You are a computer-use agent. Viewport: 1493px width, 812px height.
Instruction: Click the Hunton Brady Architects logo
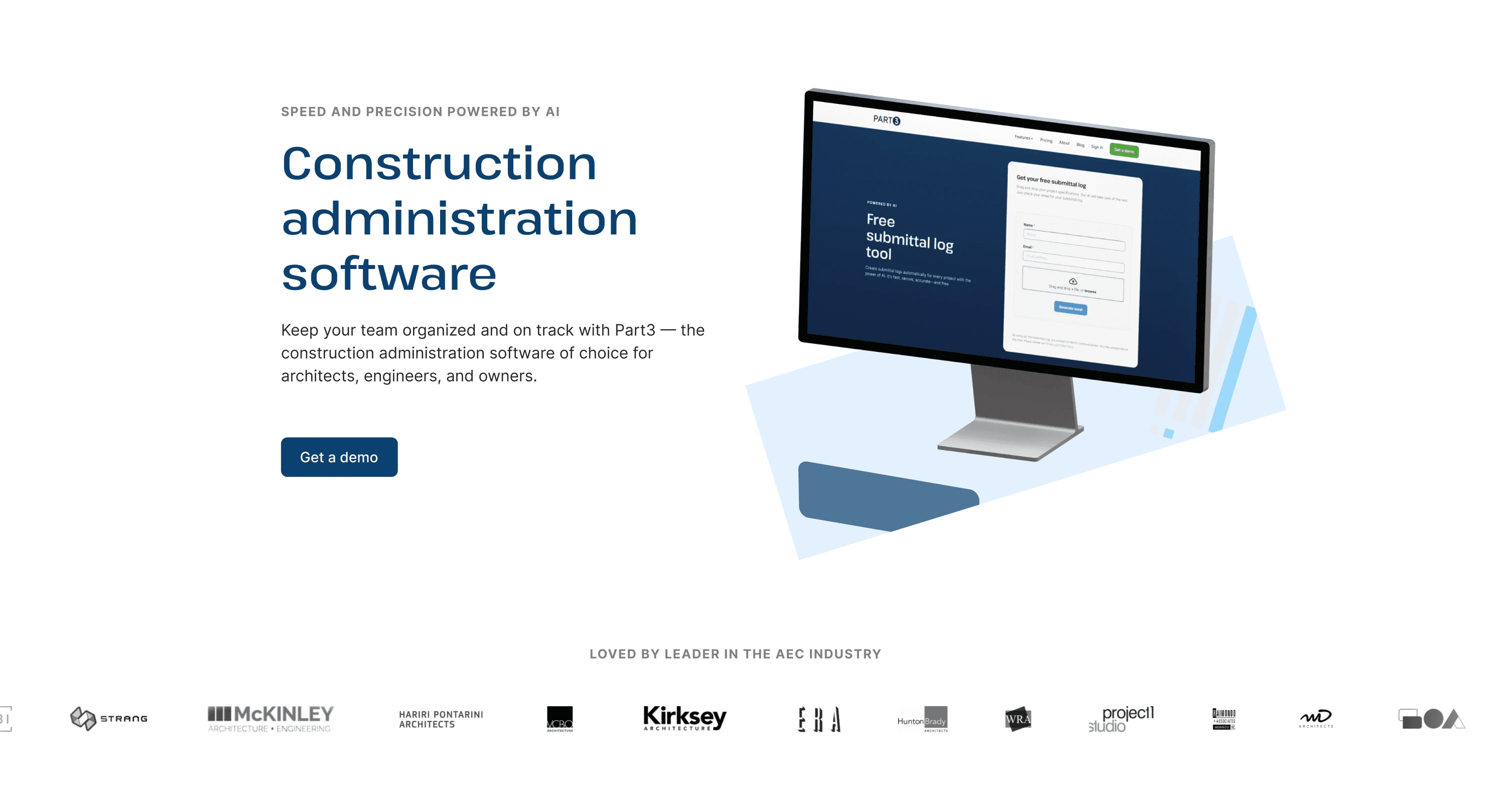pos(921,719)
